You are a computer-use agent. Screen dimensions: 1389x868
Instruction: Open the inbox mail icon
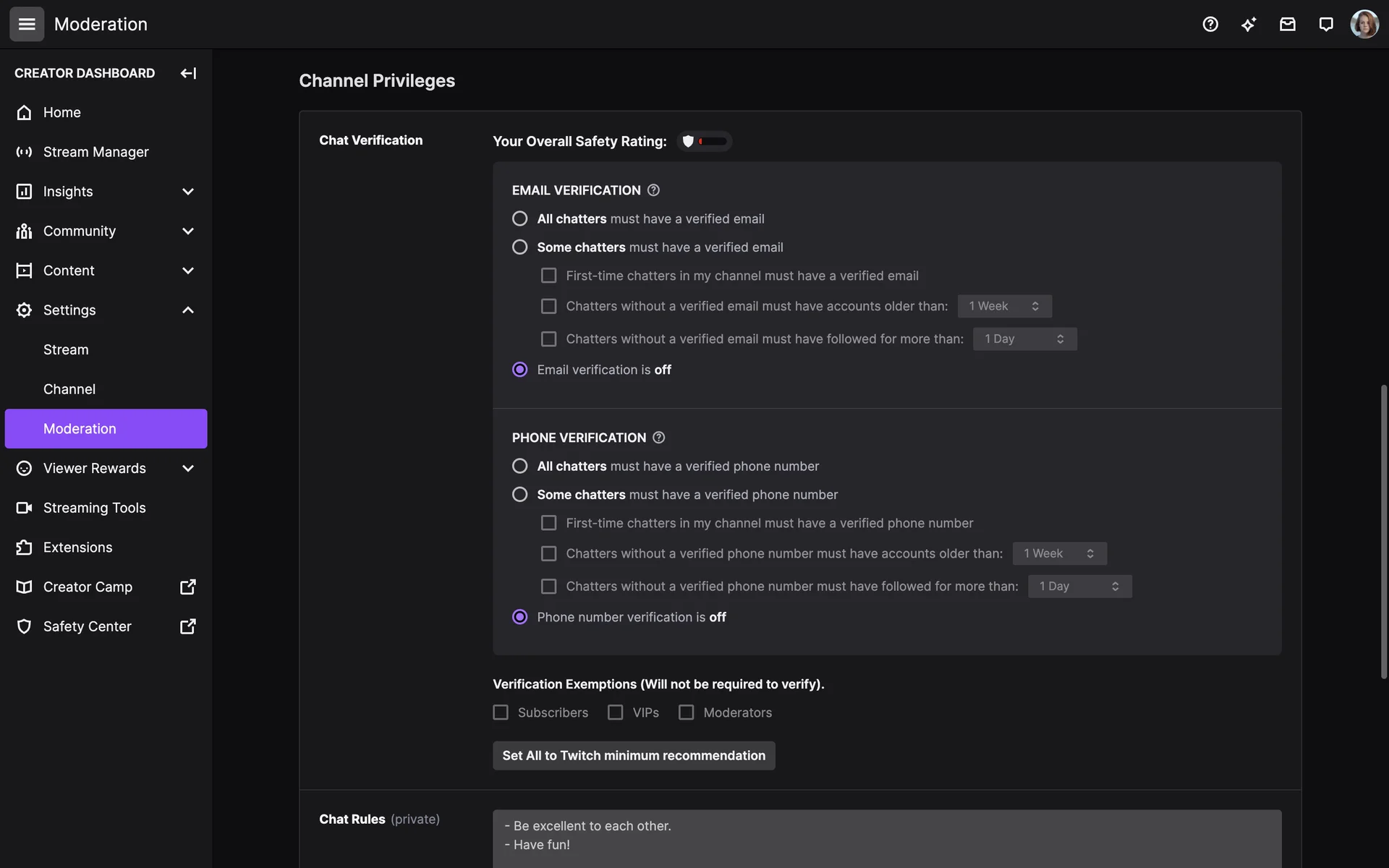1287,24
